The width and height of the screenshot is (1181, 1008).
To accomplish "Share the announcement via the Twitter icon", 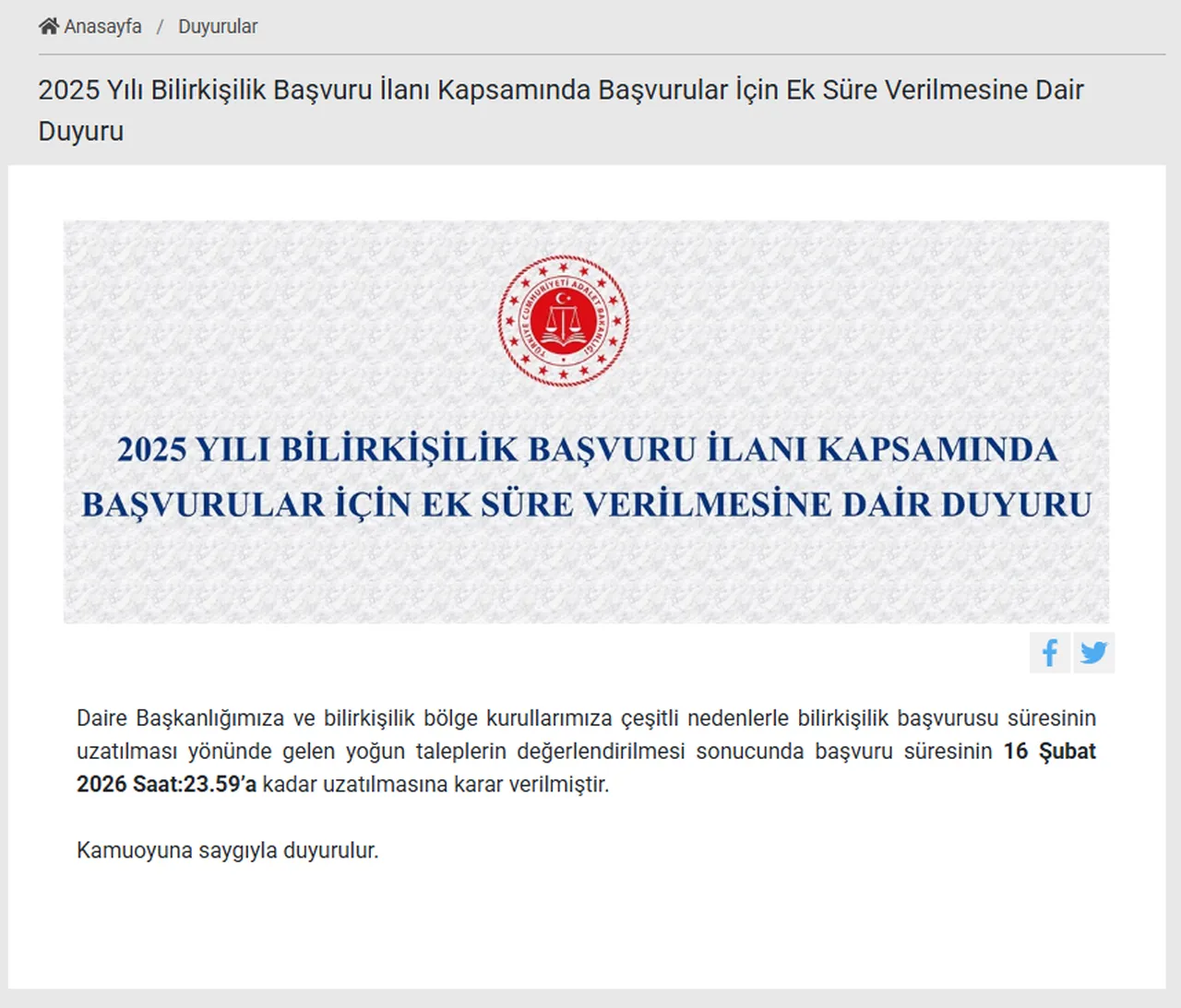I will pos(1094,652).
